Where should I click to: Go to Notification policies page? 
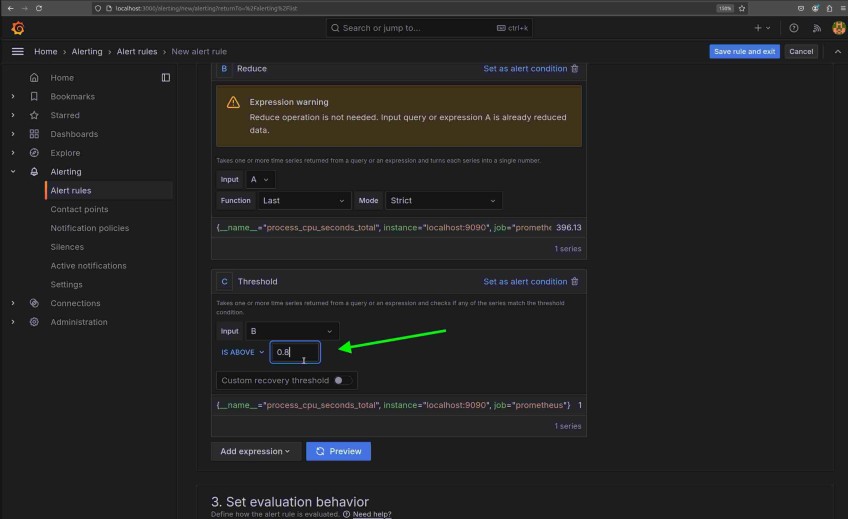89,228
